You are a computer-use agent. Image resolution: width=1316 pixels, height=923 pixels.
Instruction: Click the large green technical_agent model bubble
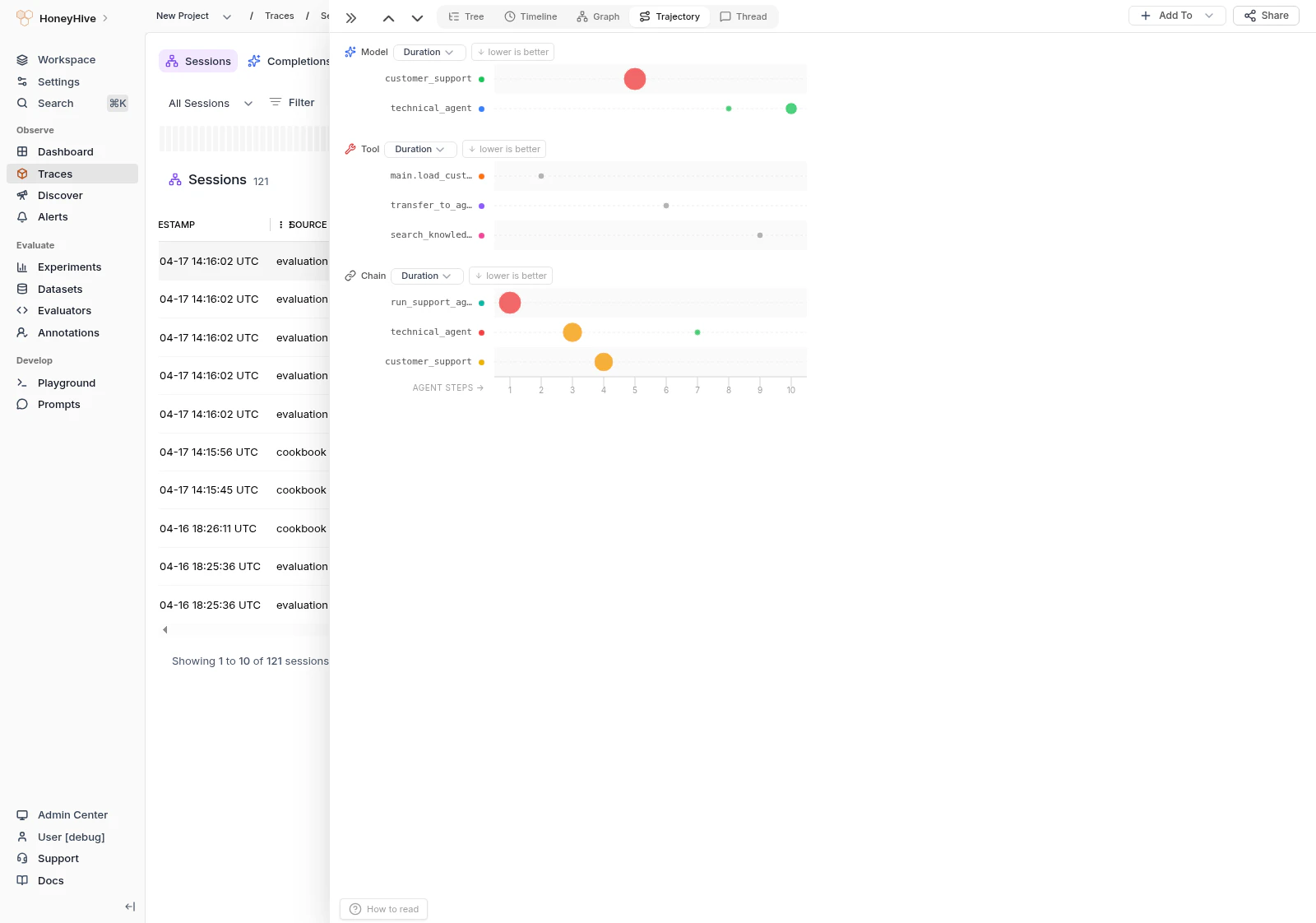pos(791,109)
